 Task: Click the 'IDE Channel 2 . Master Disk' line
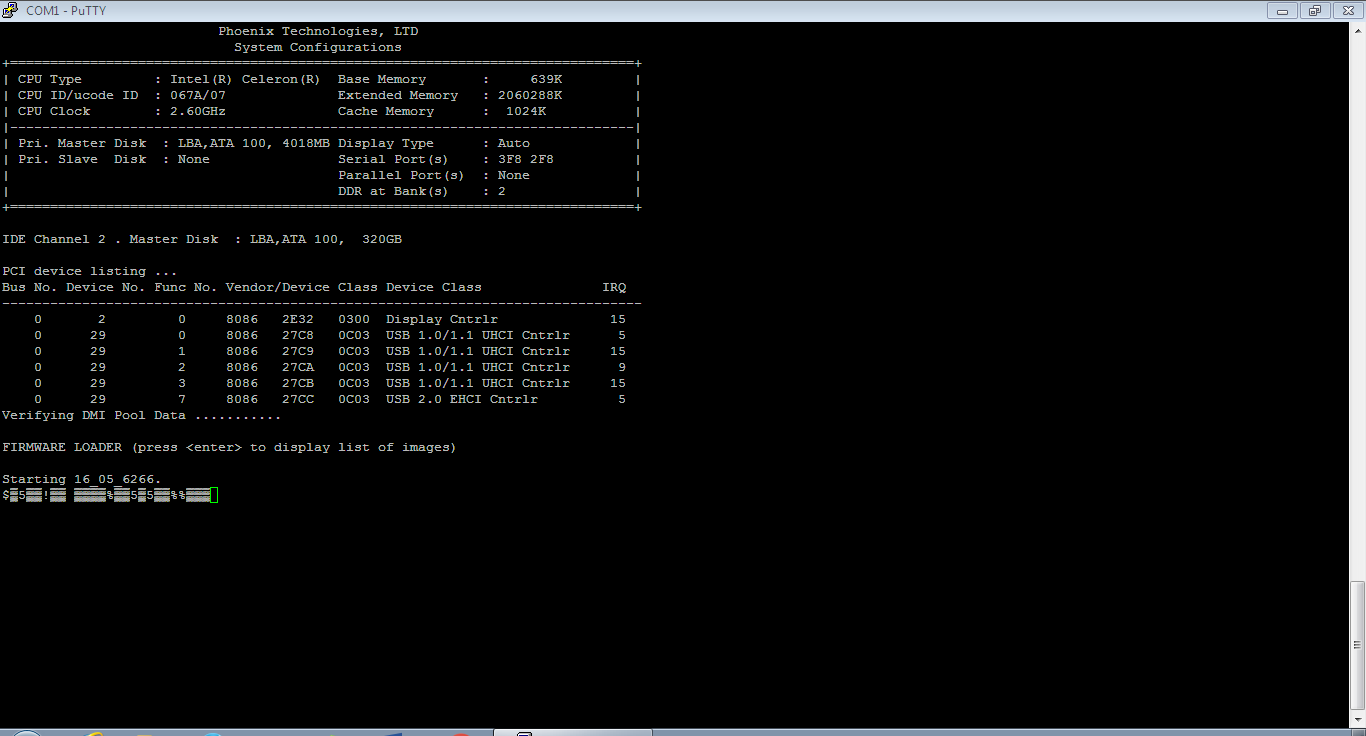click(x=202, y=240)
